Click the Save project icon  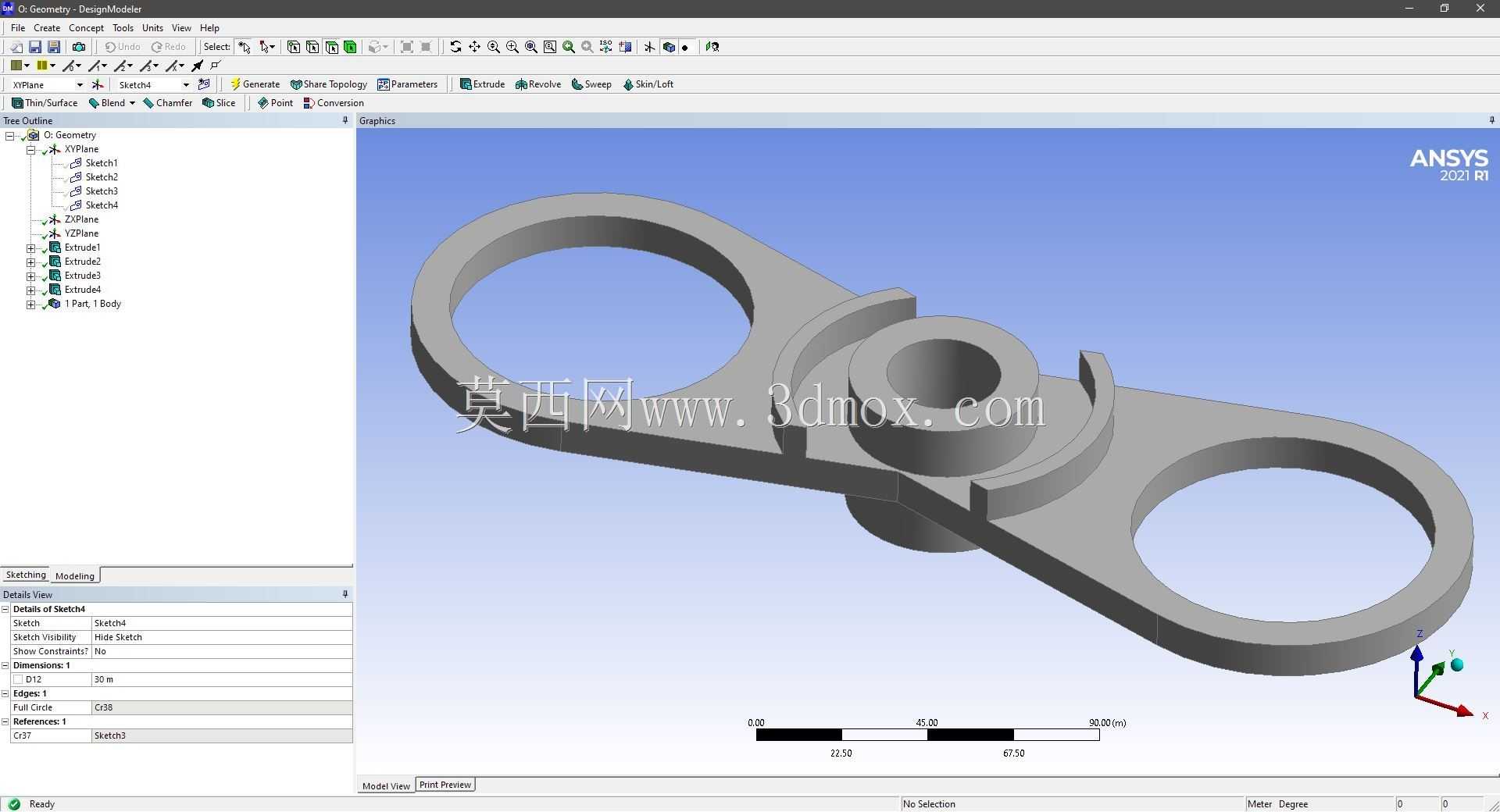click(x=35, y=47)
